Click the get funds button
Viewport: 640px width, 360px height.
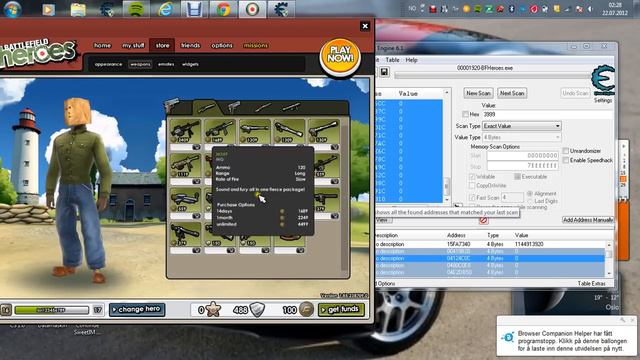[341, 309]
